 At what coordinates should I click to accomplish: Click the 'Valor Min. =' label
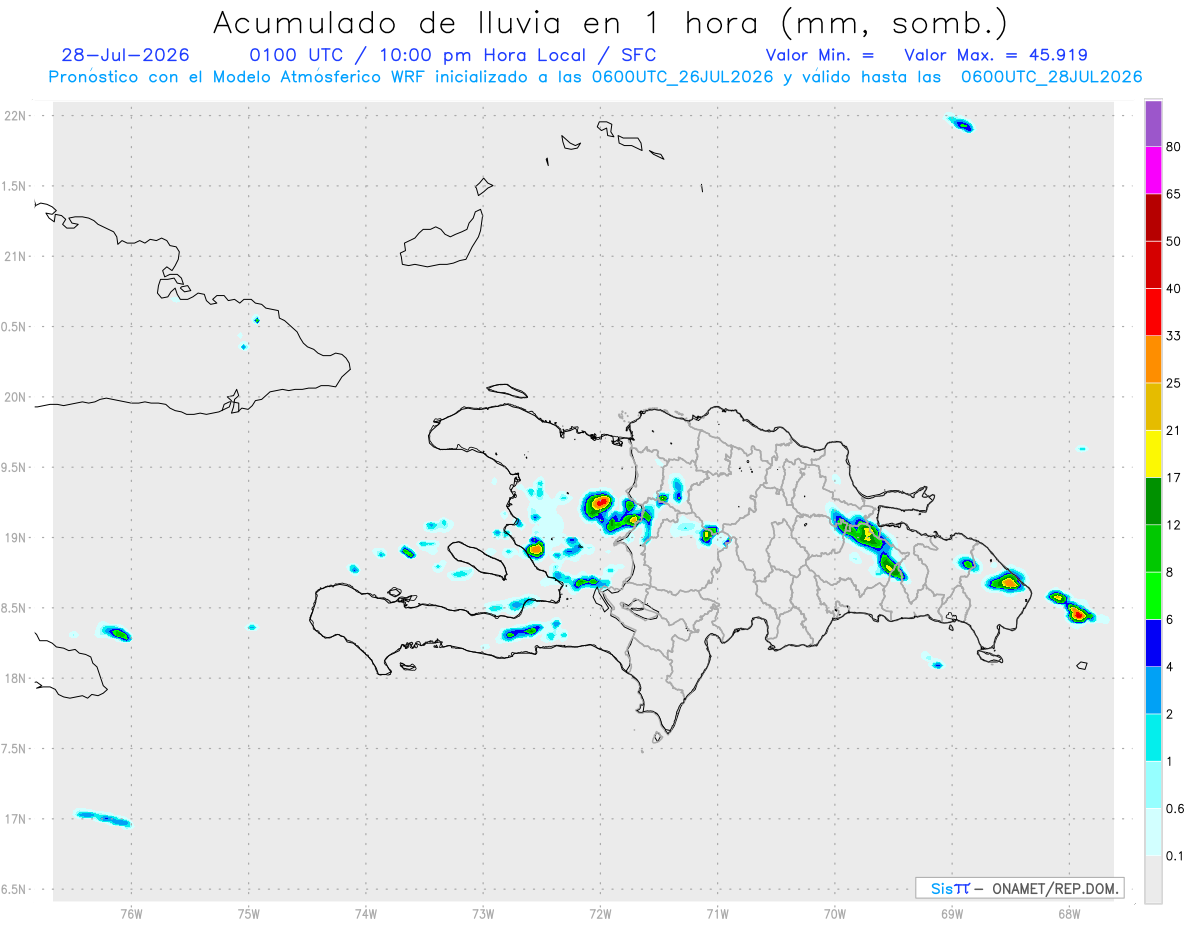click(x=820, y=55)
